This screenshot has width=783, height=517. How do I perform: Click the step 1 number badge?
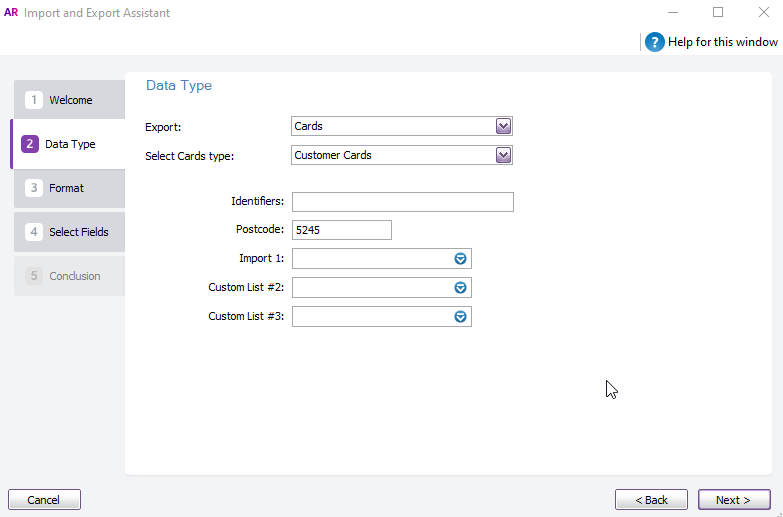coord(34,100)
